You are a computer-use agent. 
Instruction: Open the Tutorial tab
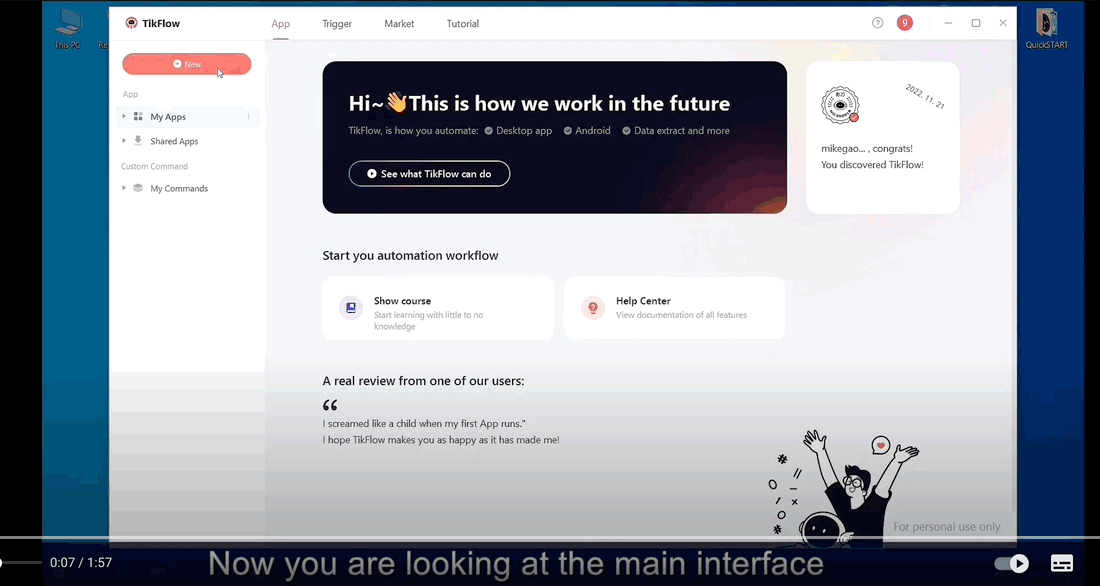463,24
